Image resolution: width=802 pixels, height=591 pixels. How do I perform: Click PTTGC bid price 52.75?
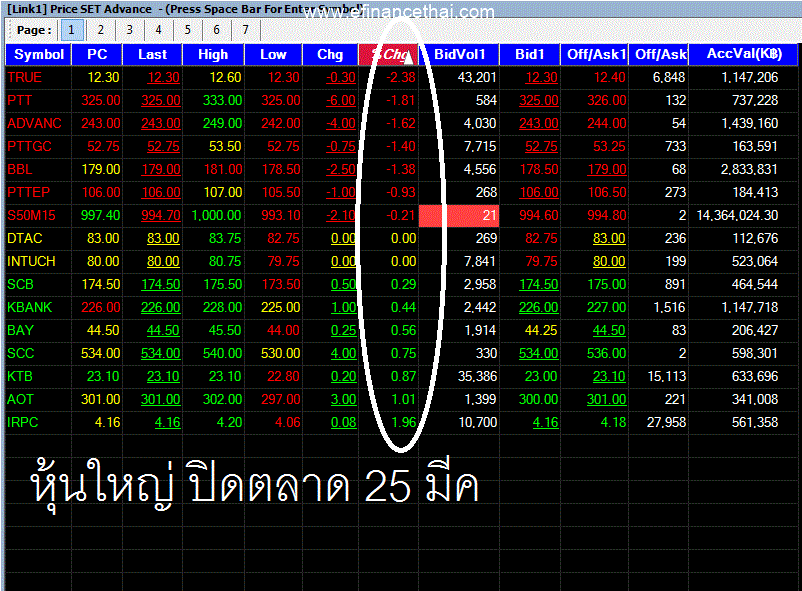pyautogui.click(x=542, y=146)
